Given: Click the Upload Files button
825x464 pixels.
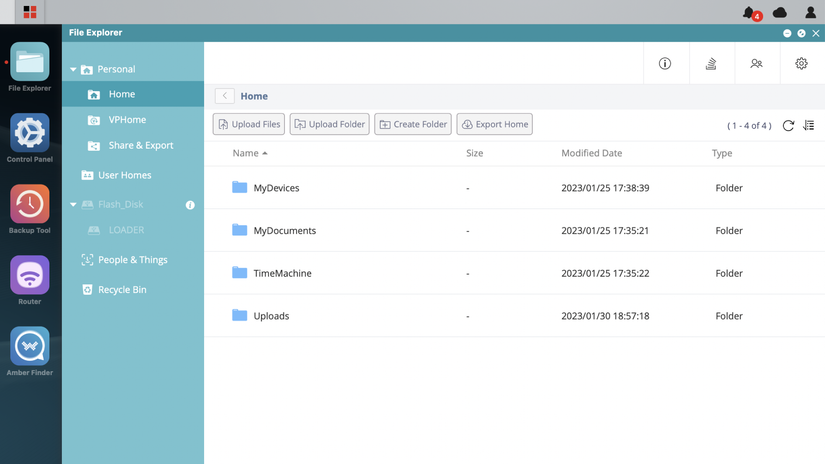Looking at the screenshot, I should (249, 124).
